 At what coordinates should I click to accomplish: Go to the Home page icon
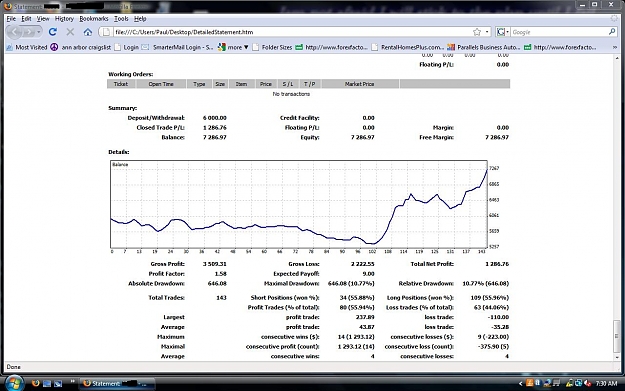(x=88, y=32)
